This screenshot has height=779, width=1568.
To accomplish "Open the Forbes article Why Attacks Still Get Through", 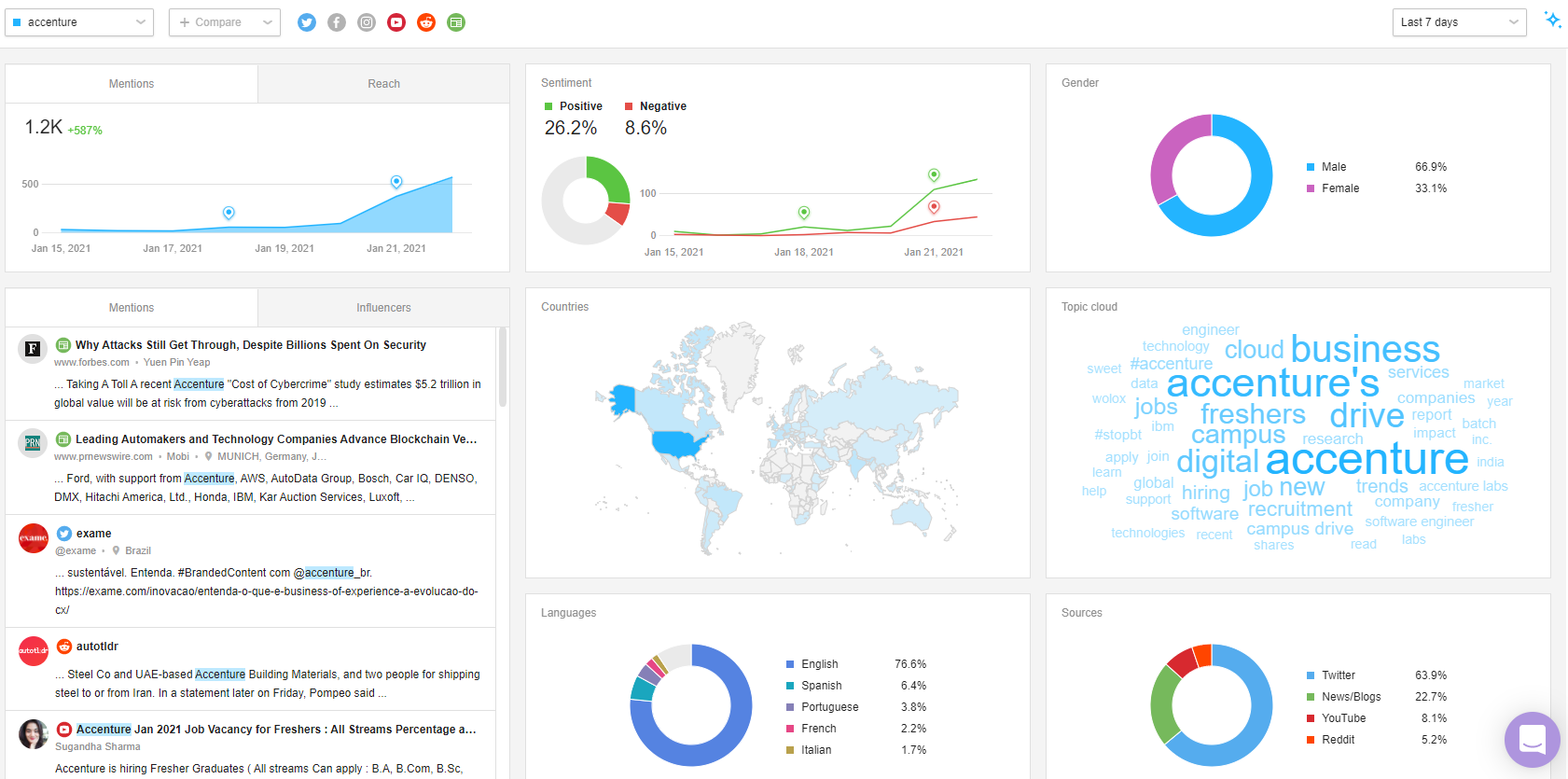I will point(251,345).
